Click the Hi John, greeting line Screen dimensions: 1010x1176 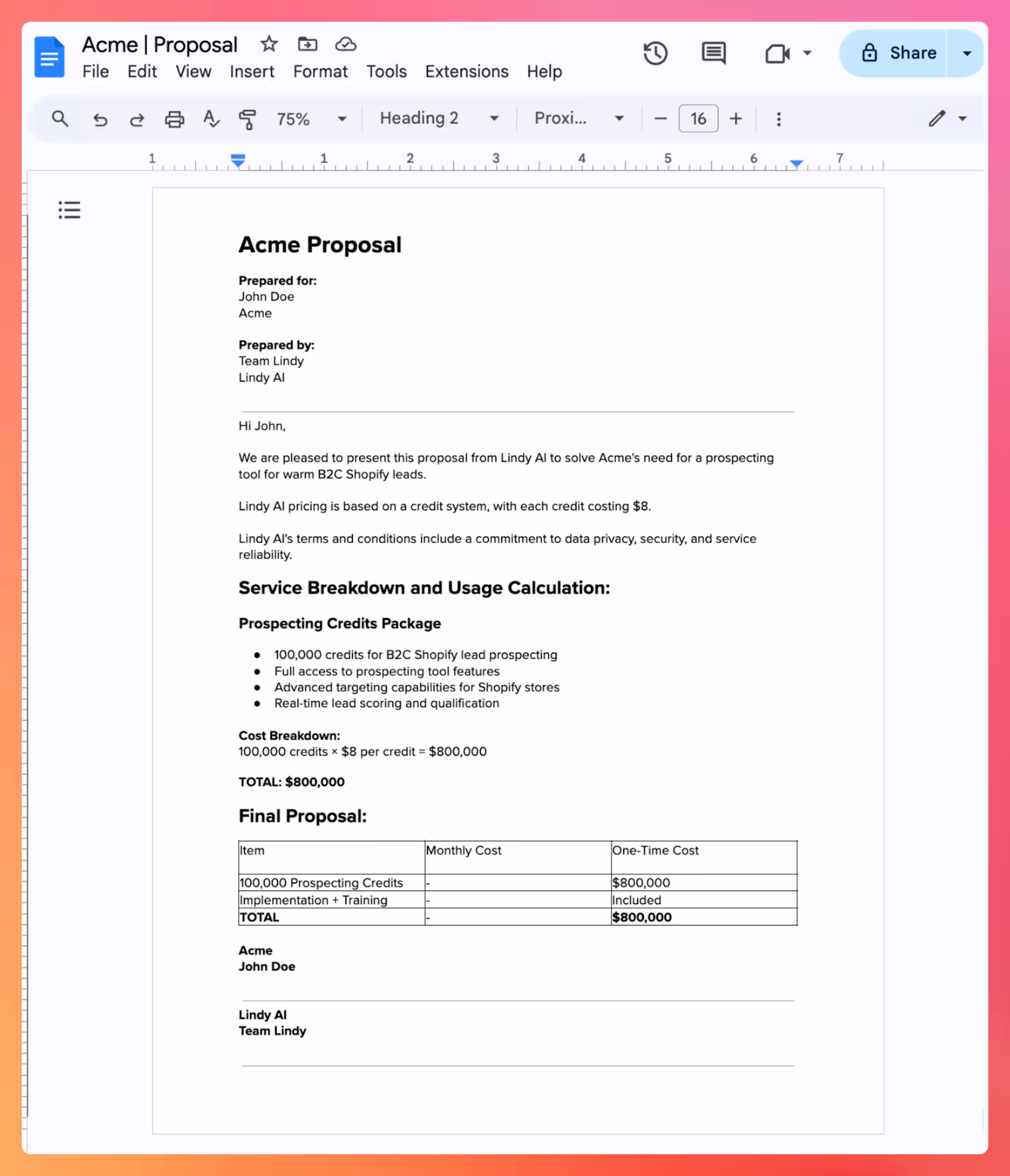[262, 426]
